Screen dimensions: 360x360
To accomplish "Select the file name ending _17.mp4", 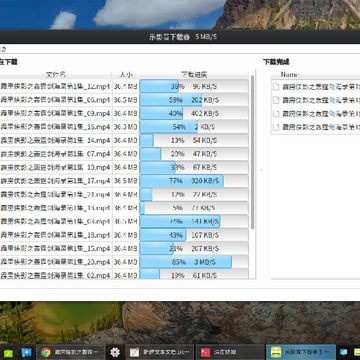I will (x=55, y=181).
